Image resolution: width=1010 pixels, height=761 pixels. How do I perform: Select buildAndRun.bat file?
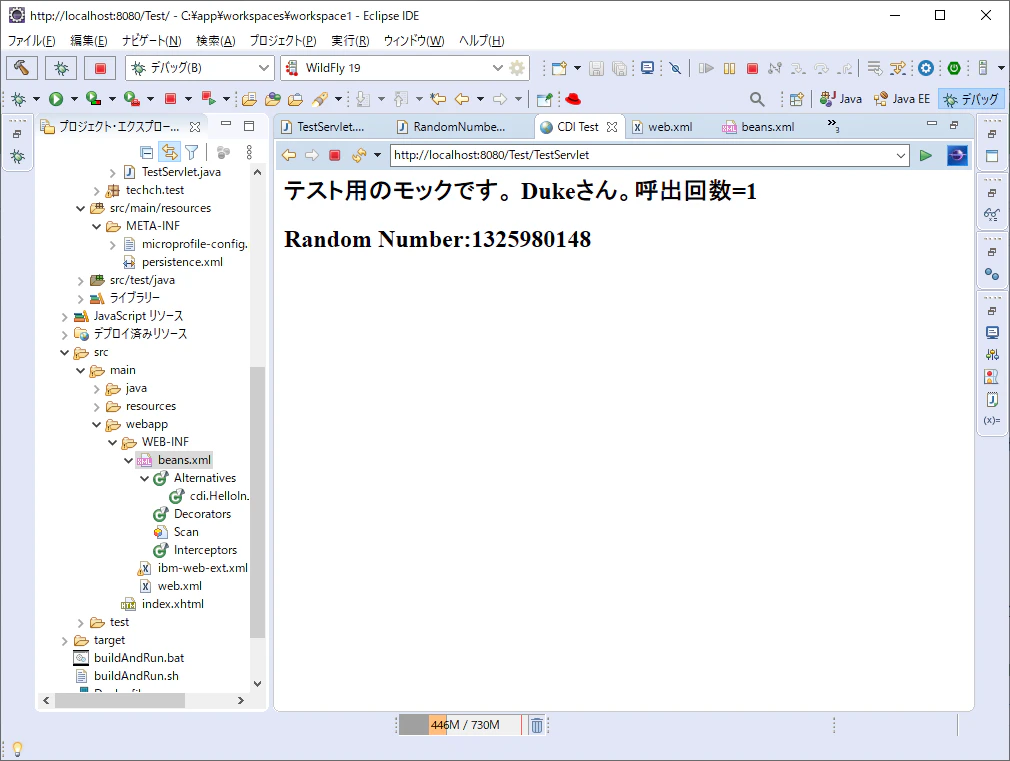[138, 658]
